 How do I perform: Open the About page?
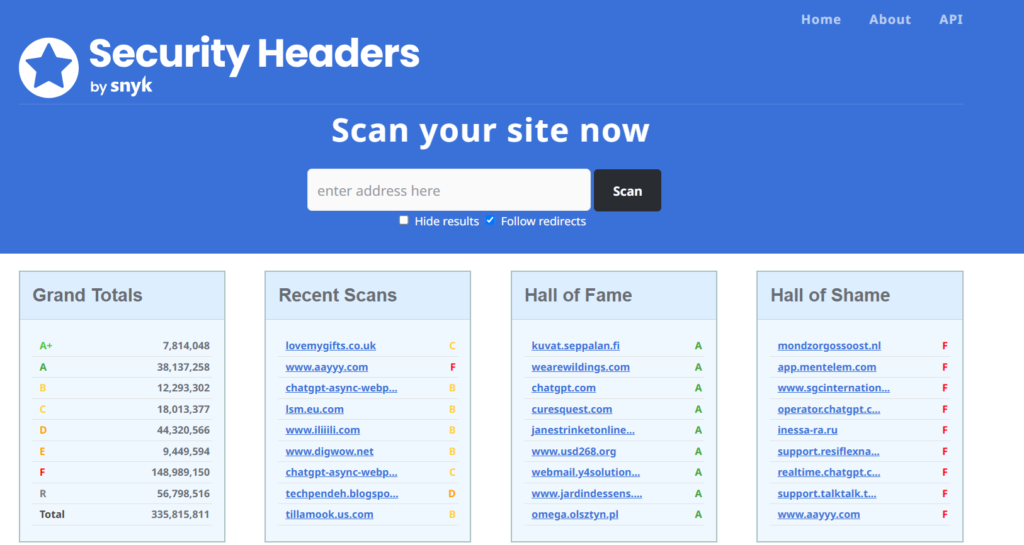[x=889, y=20]
